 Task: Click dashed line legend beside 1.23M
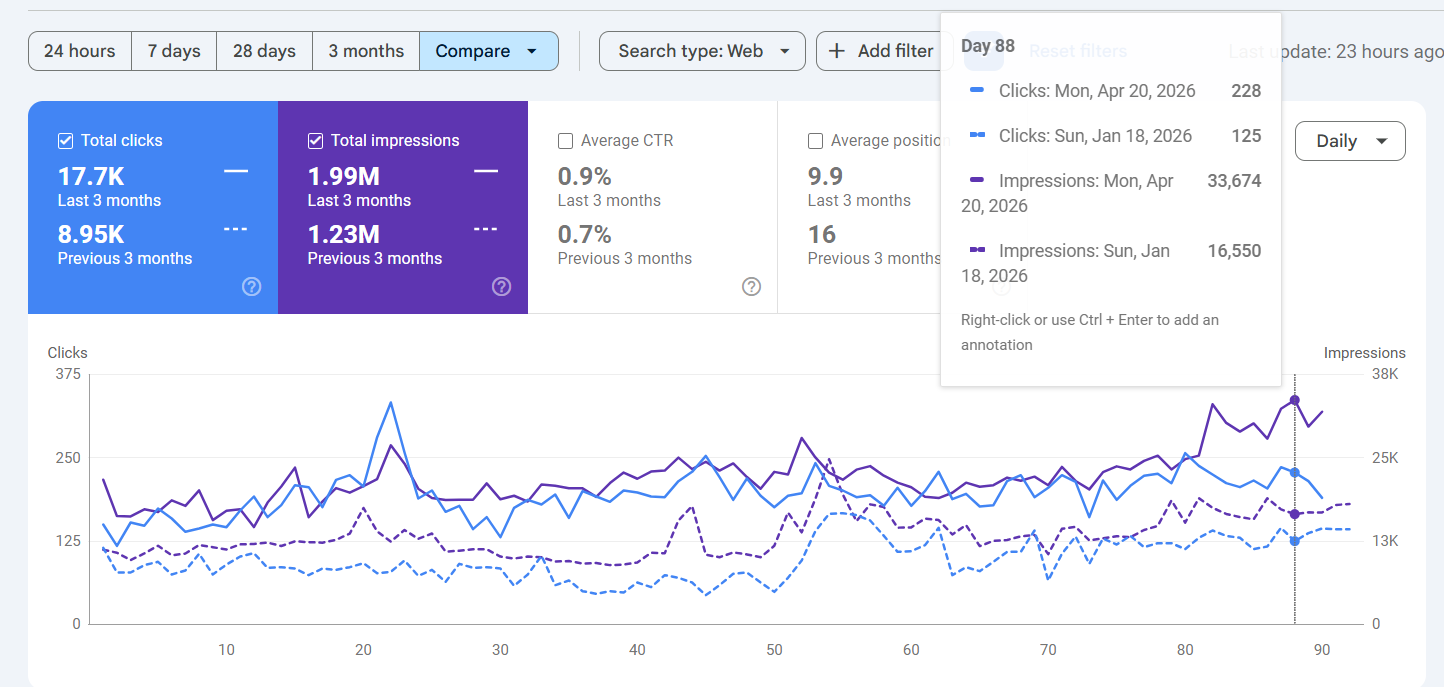[x=486, y=229]
